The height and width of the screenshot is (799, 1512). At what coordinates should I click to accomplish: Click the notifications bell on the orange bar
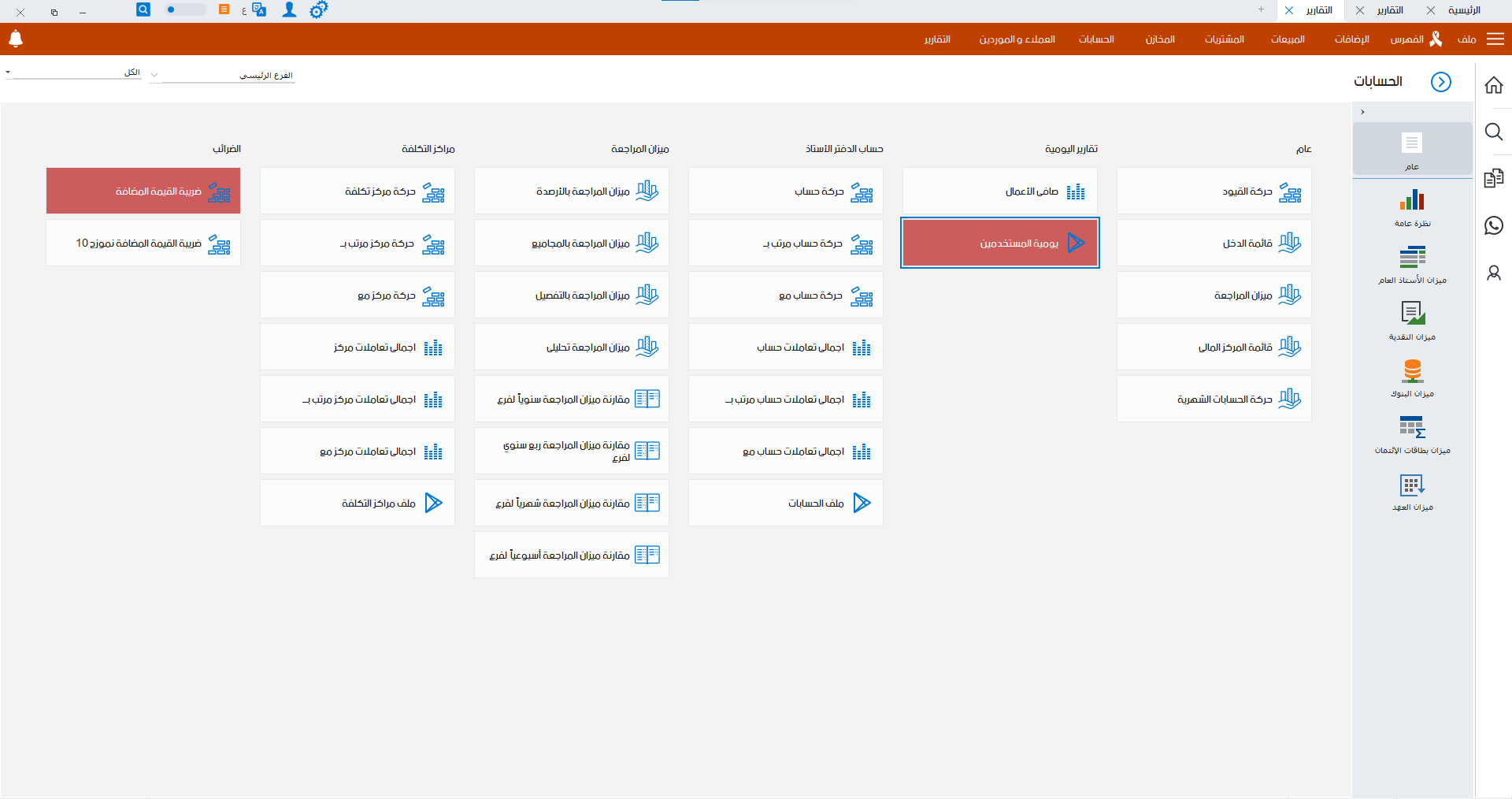tap(16, 39)
